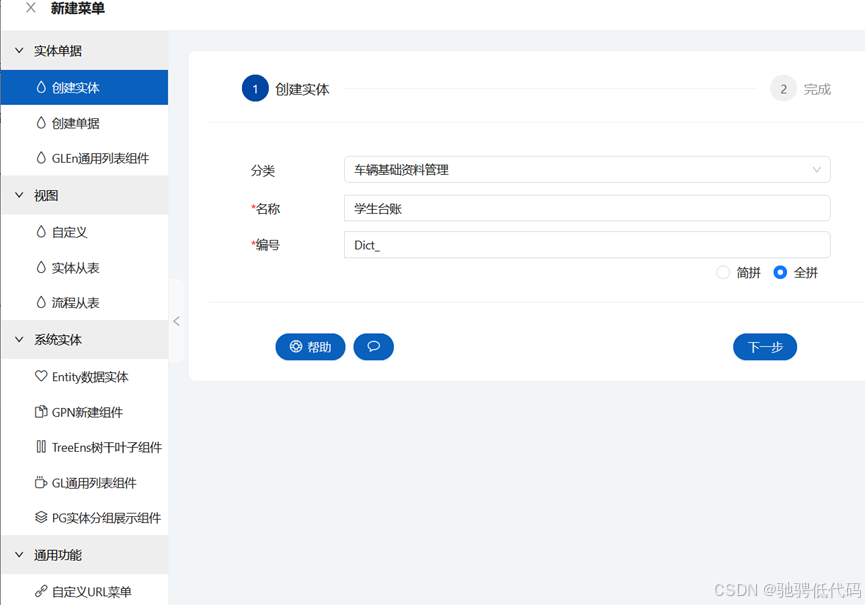This screenshot has width=865, height=605.
Task: Click the 分类 combo box value 车辆基础资料管理
Action: 401,170
